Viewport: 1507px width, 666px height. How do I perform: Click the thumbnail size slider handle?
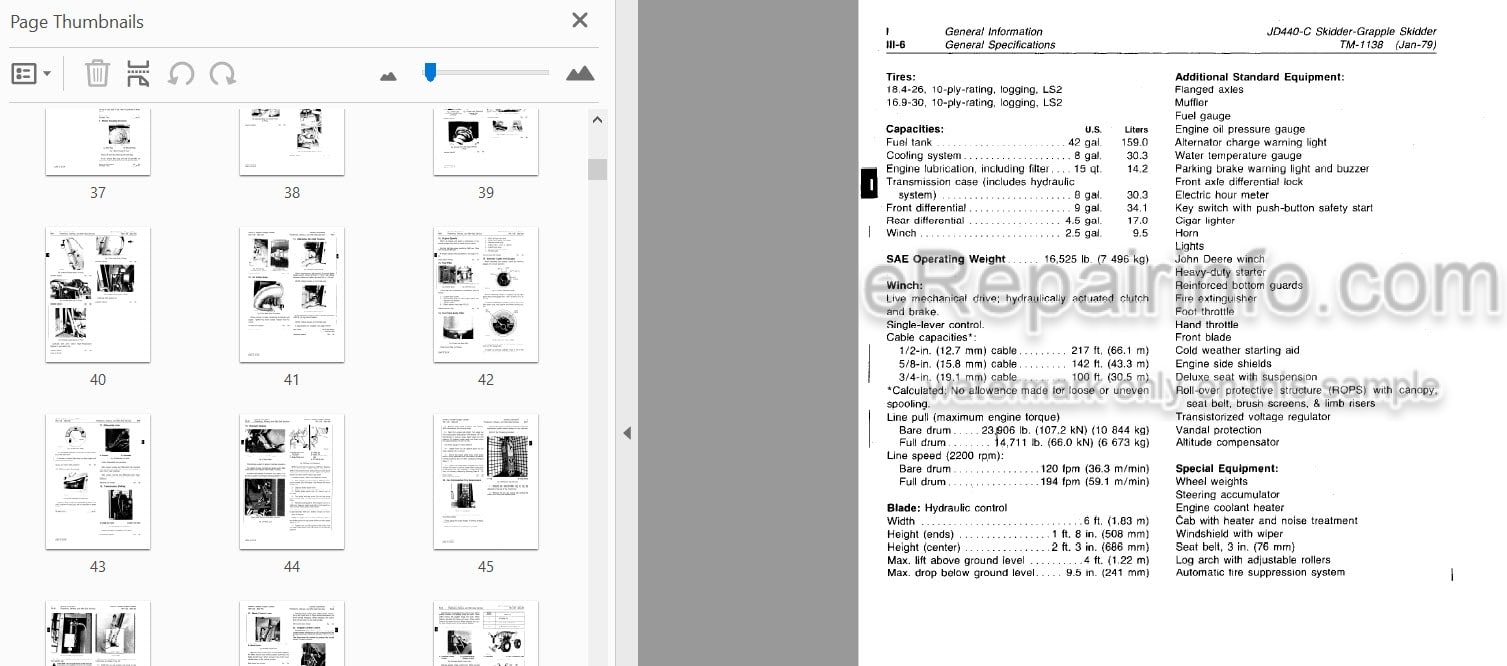[x=430, y=72]
